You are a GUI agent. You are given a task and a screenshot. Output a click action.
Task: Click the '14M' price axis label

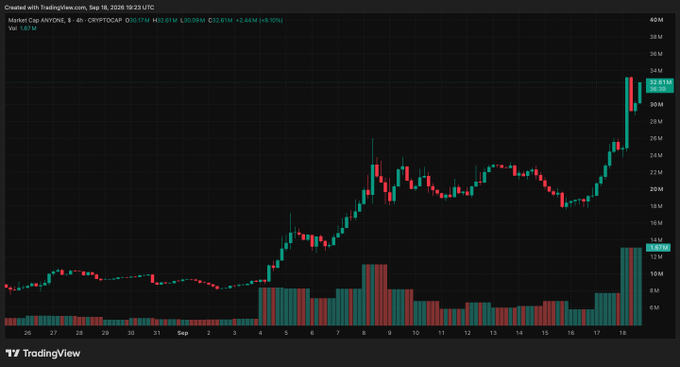tap(656, 240)
